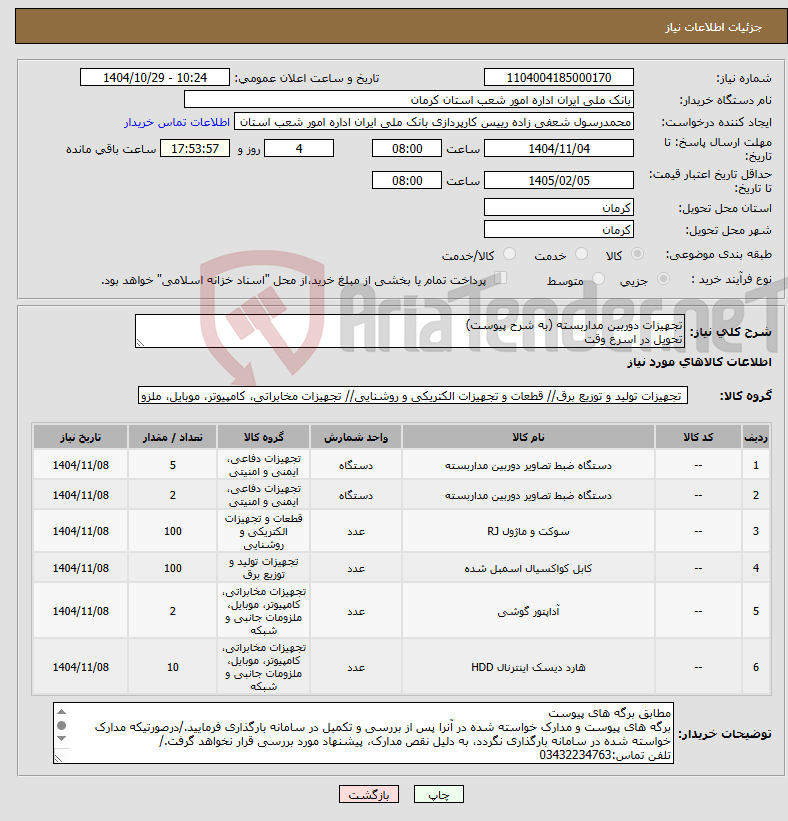Select the کالا/خدمت radio button
This screenshot has height=821, width=788.
click(x=509, y=254)
